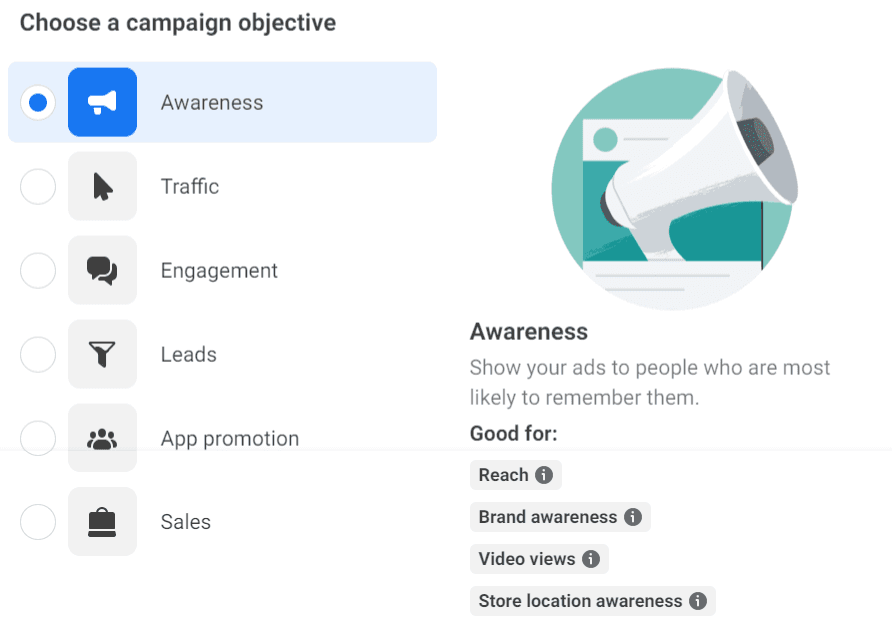This screenshot has width=892, height=643.
Task: Click info icon next to Reach
Action: [544, 475]
